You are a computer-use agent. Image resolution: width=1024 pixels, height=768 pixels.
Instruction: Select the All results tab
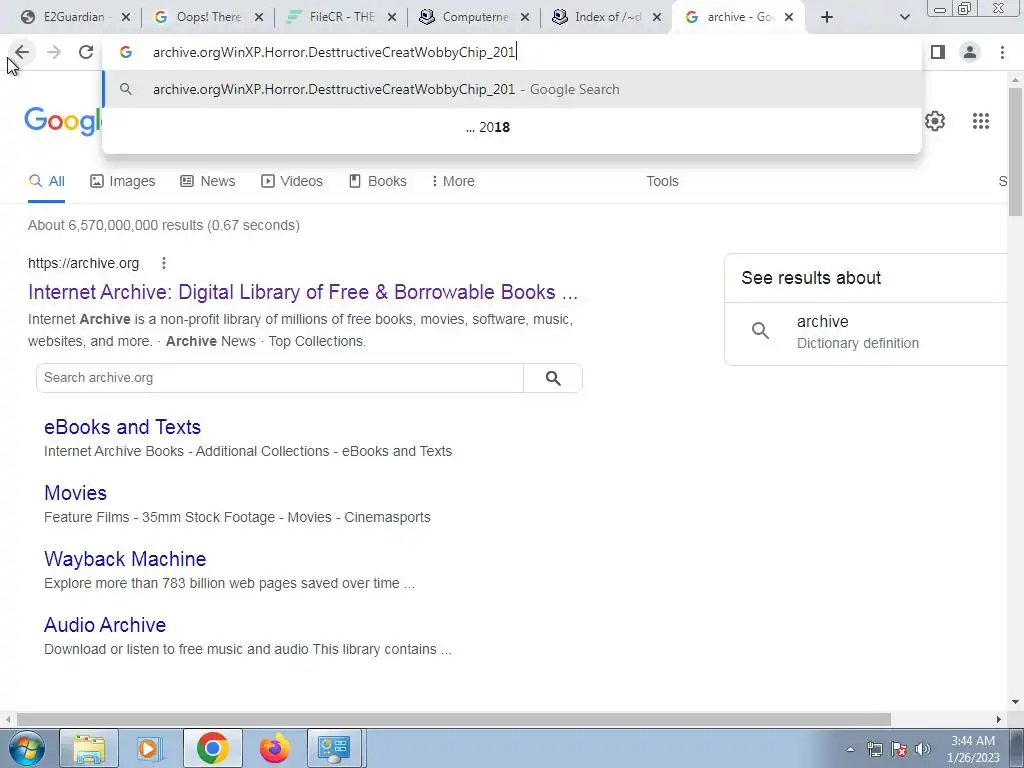tap(47, 182)
